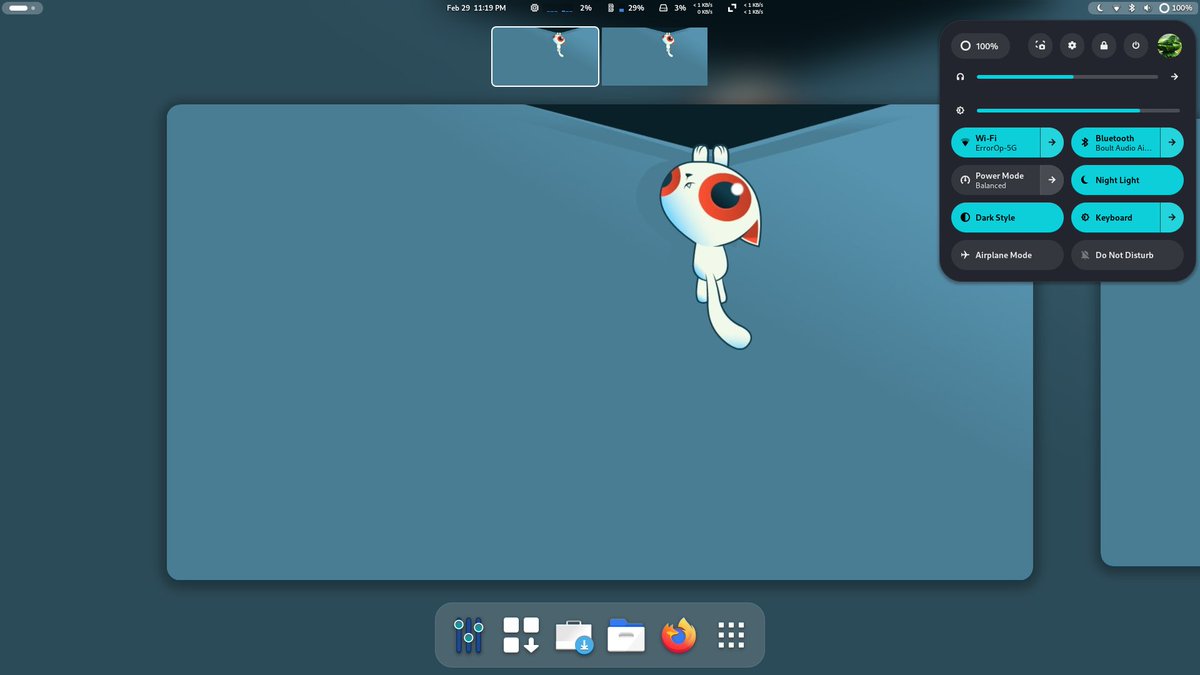Adjust the headphone volume slider
Screen dimensions: 1200x675
click(x=1067, y=77)
